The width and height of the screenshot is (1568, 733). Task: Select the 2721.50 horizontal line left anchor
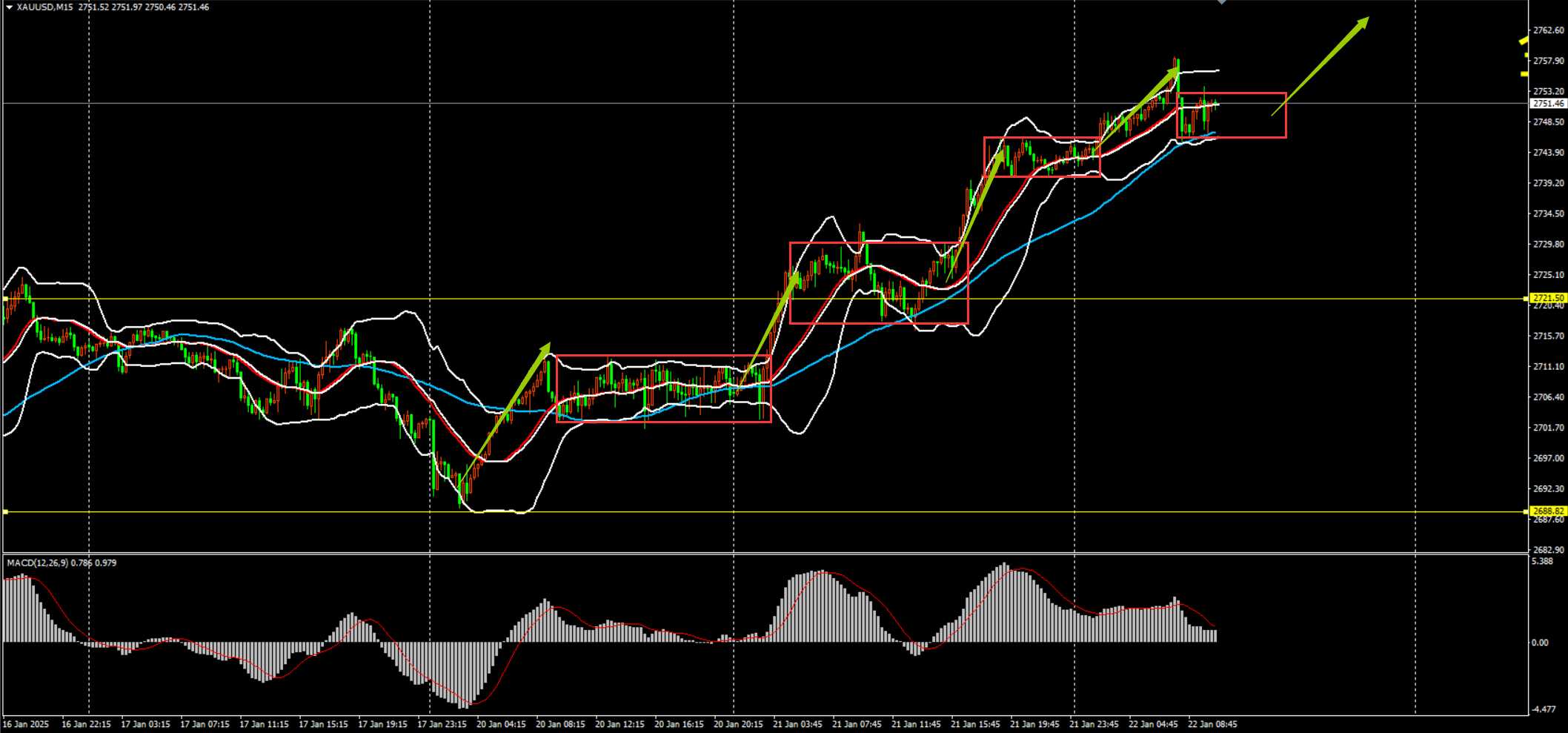5,299
